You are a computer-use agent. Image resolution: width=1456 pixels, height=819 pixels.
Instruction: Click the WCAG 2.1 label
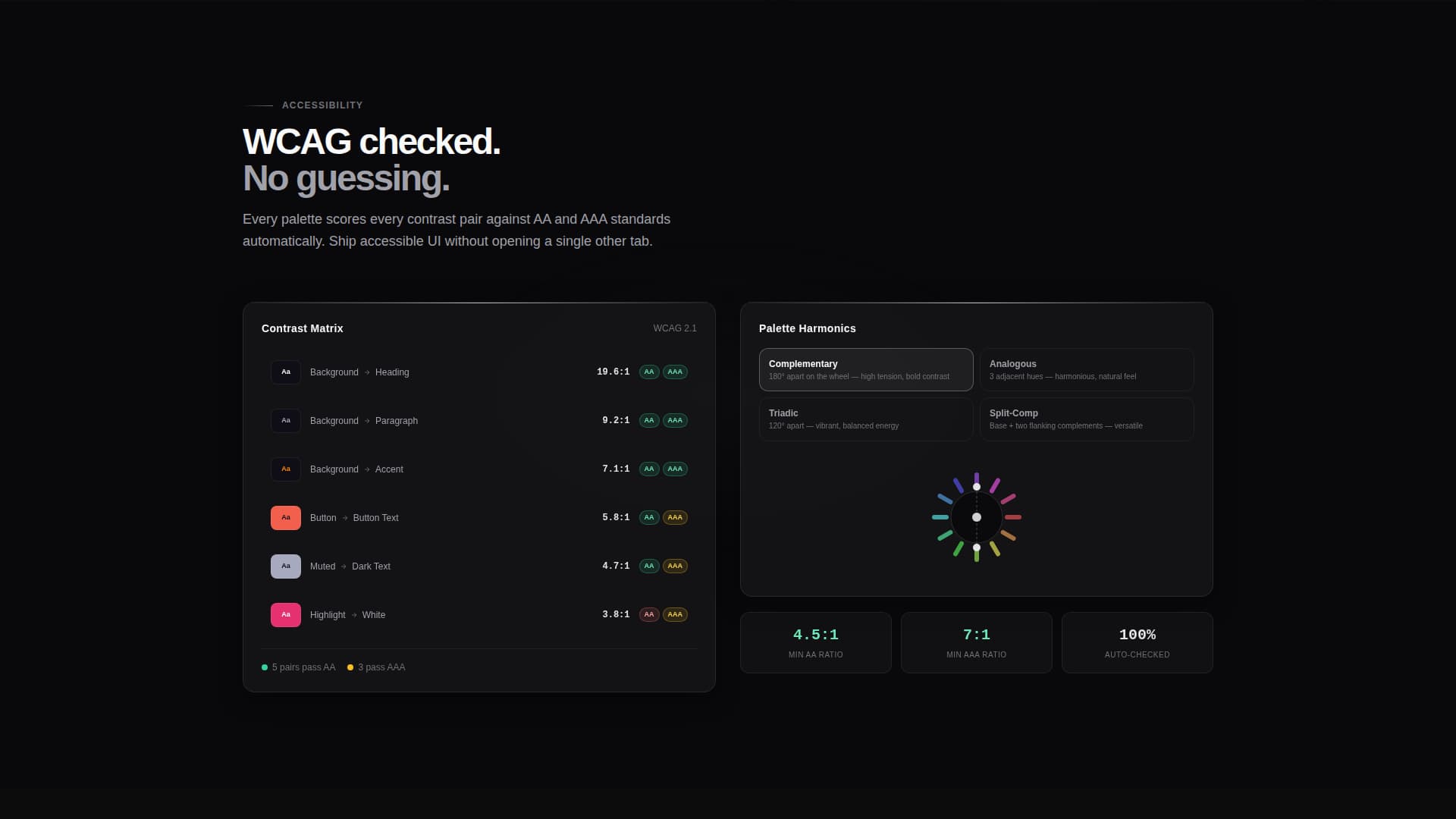(x=675, y=328)
